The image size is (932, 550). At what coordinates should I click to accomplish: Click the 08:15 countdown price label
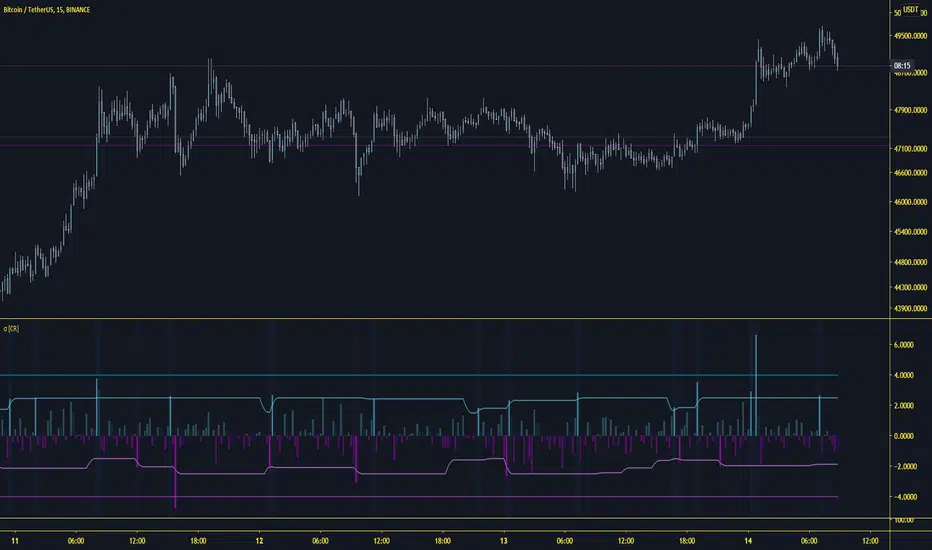pyautogui.click(x=902, y=65)
